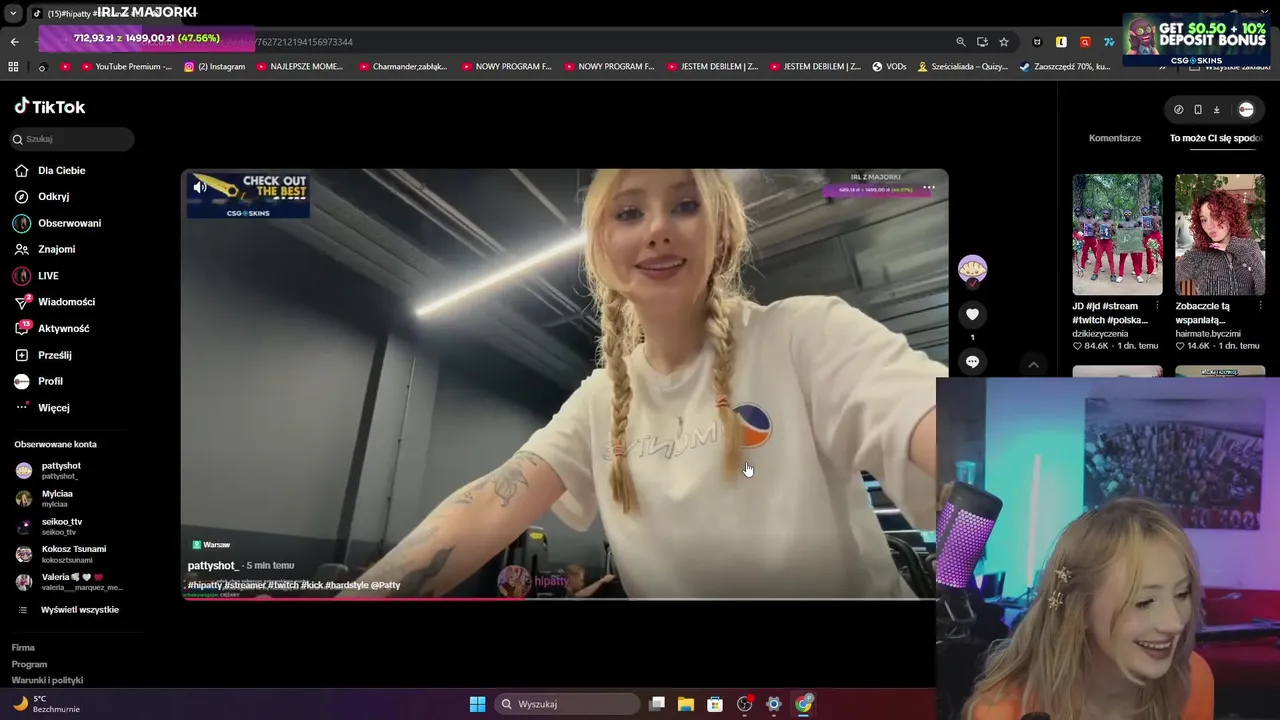Click the phone app icon in top pill
This screenshot has height=720, width=1280.
(1198, 110)
